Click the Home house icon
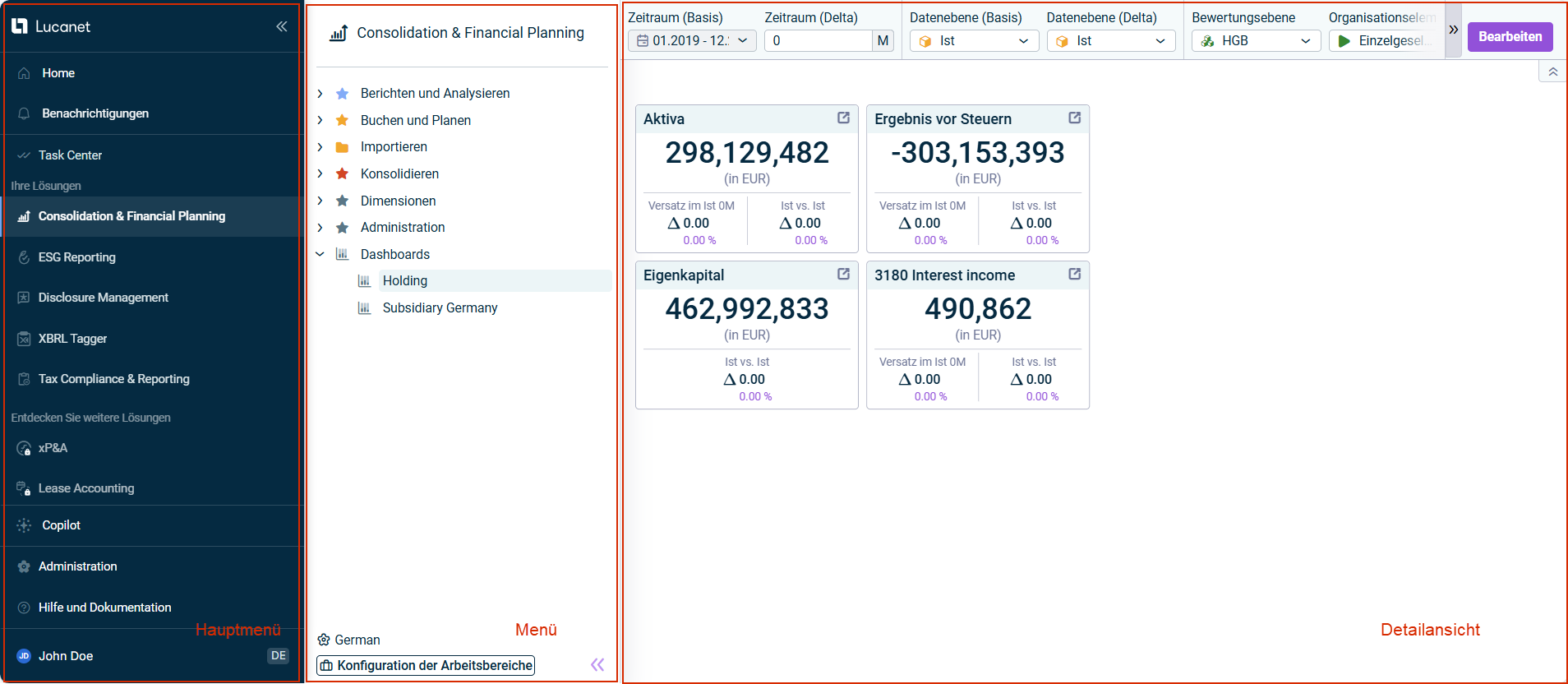 pyautogui.click(x=24, y=73)
